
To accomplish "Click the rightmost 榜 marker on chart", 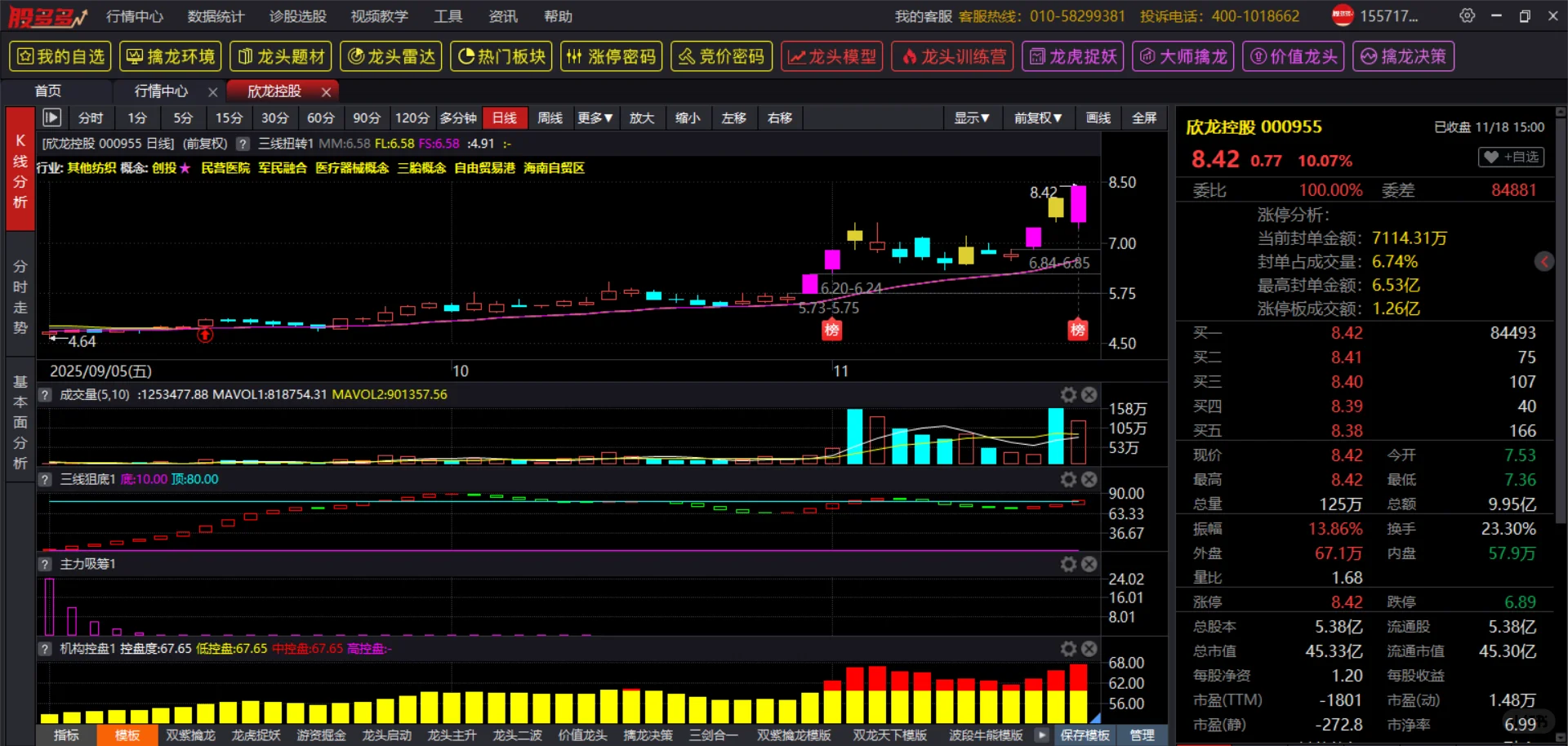I will (x=1078, y=330).
